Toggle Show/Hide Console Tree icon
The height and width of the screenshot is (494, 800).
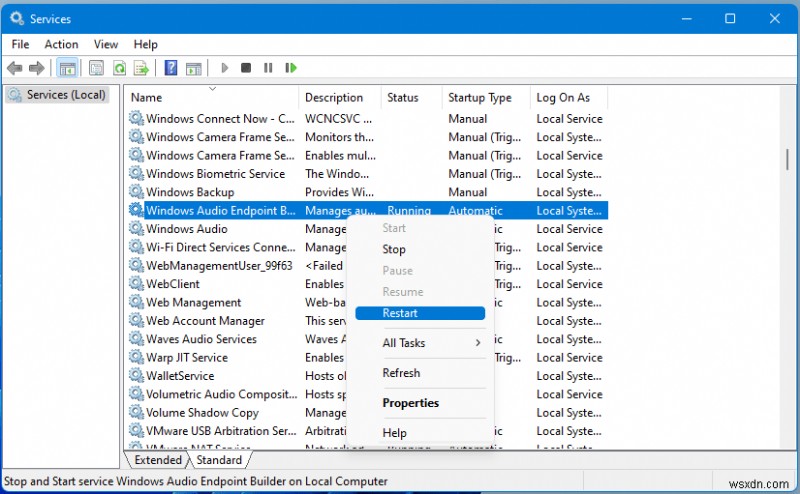[x=67, y=67]
